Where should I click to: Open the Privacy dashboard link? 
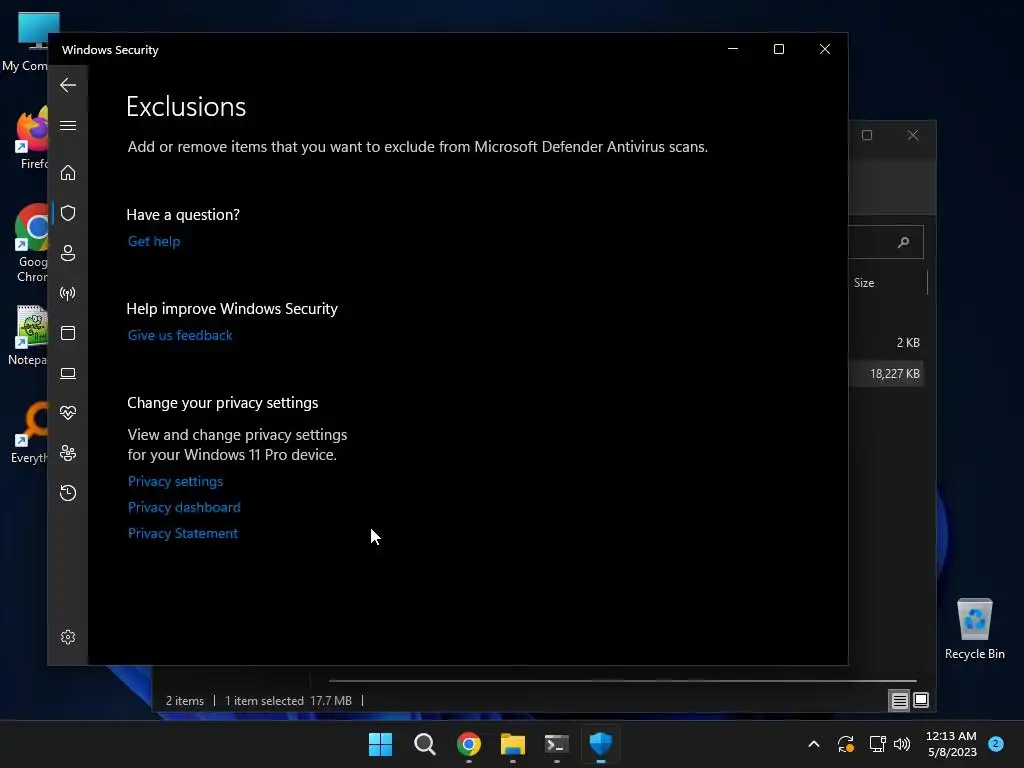point(184,507)
